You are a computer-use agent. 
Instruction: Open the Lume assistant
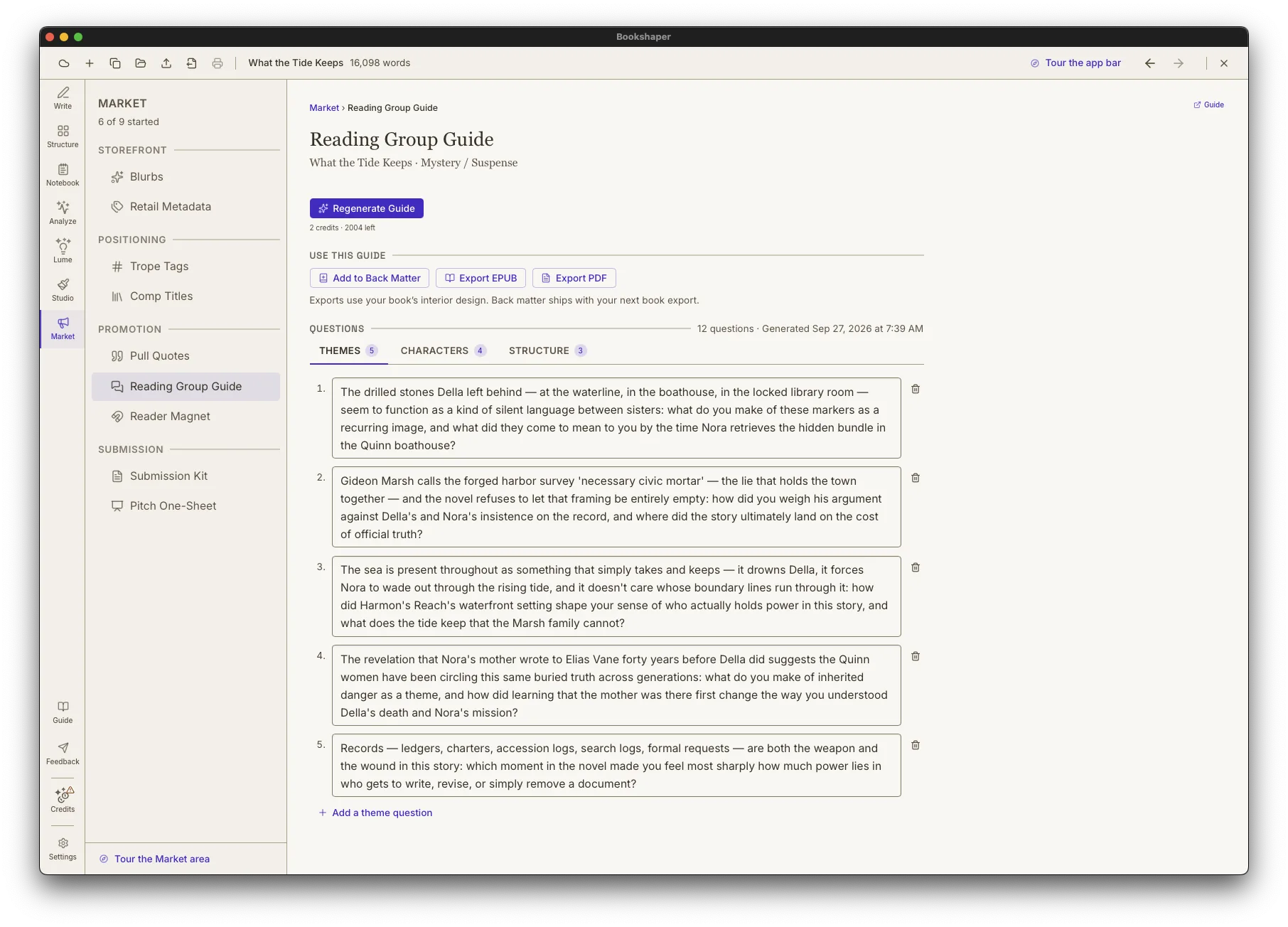point(63,252)
